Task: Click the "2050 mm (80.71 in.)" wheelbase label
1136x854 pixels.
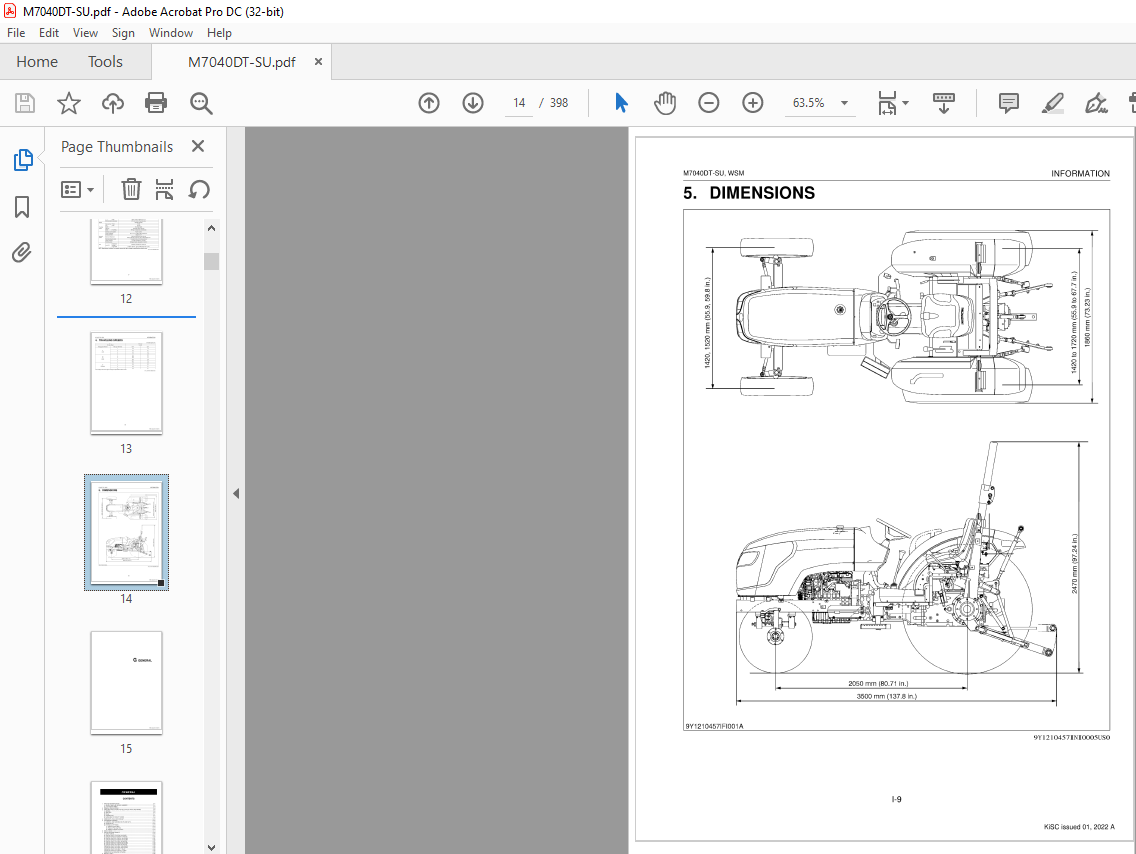Action: click(878, 683)
